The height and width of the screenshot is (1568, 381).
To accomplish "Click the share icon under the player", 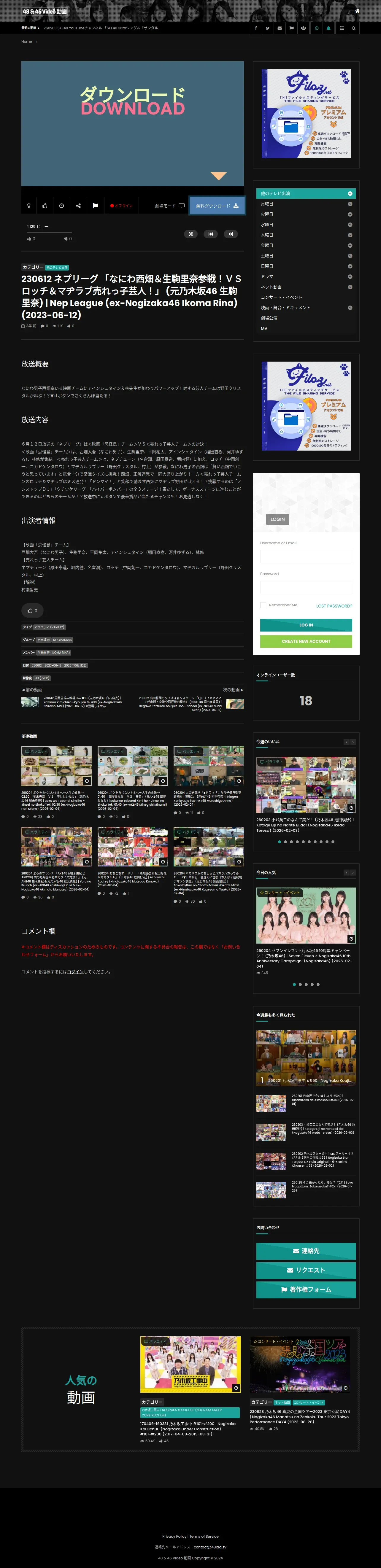I will (79, 206).
